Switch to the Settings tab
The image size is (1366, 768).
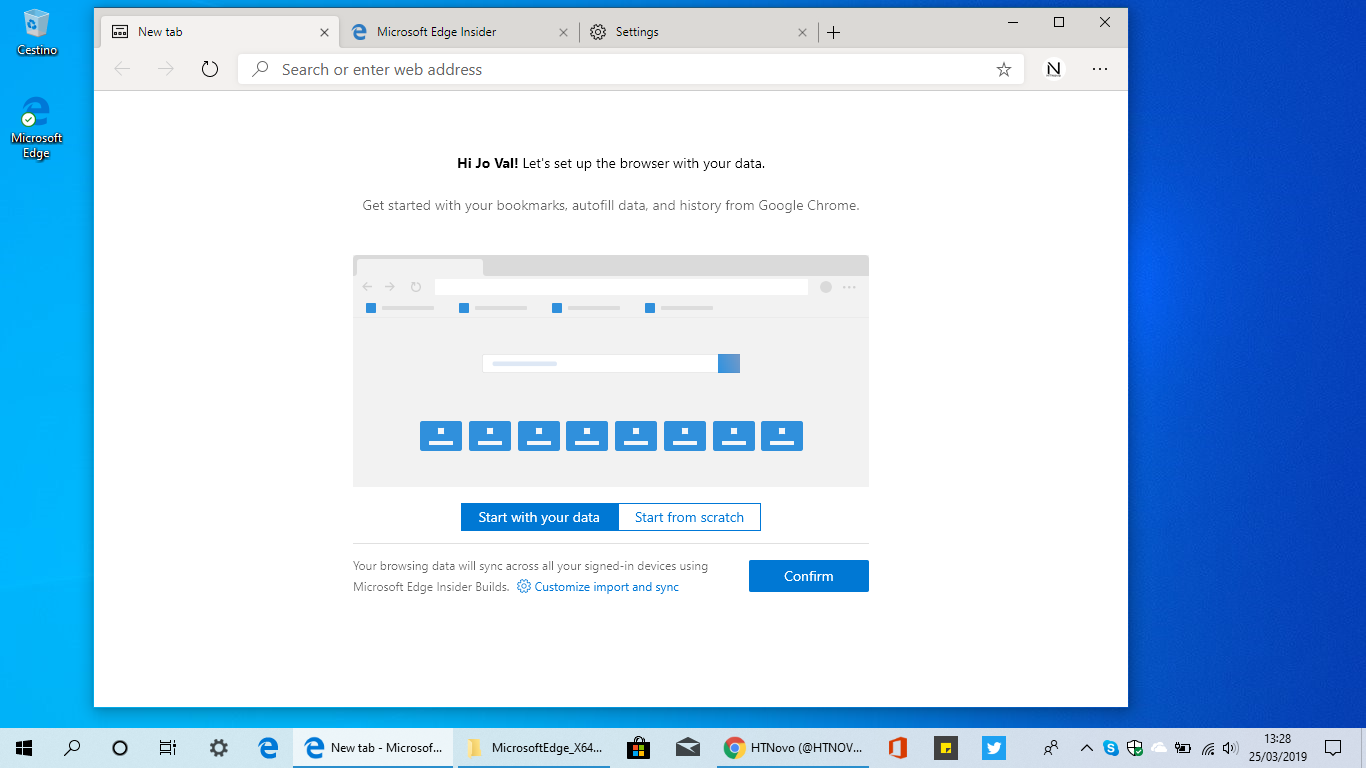click(x=698, y=32)
